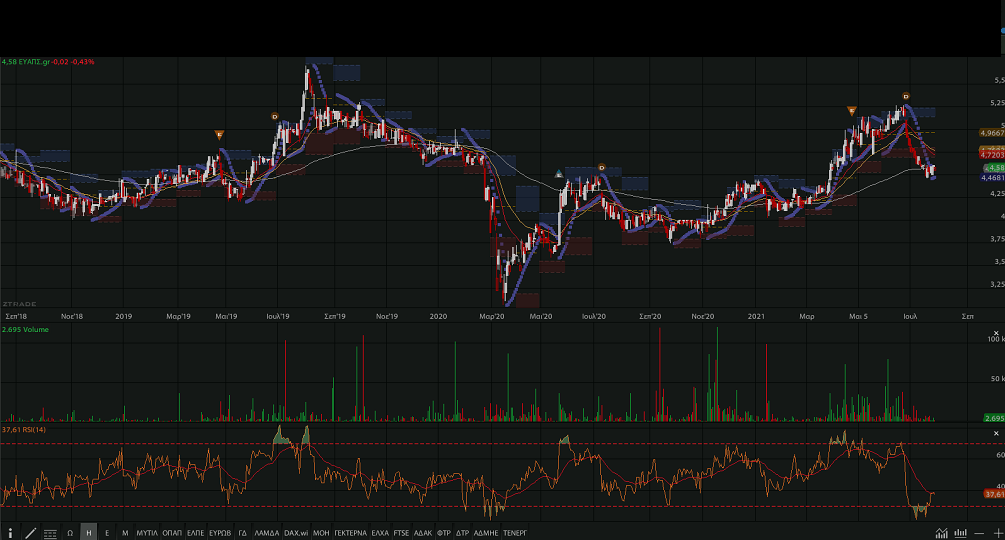Select the E weekly timeframe
The image size is (1005, 540).
[x=107, y=533]
